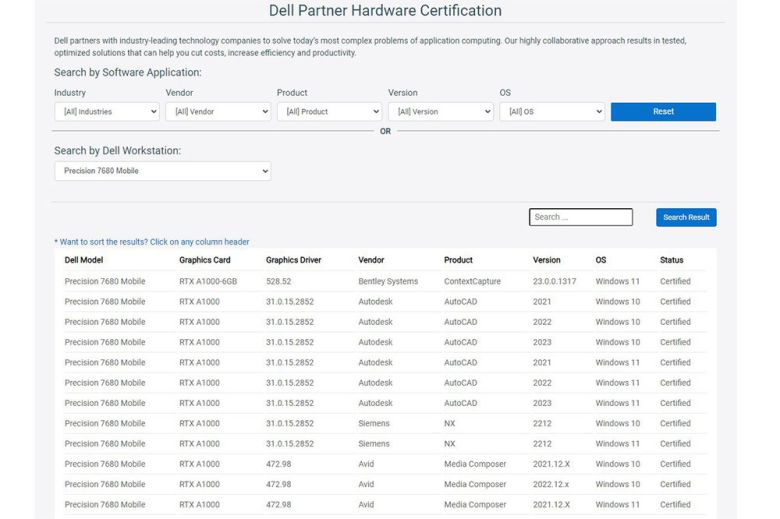This screenshot has width=780, height=519.
Task: Focus the Search text field
Action: point(580,217)
